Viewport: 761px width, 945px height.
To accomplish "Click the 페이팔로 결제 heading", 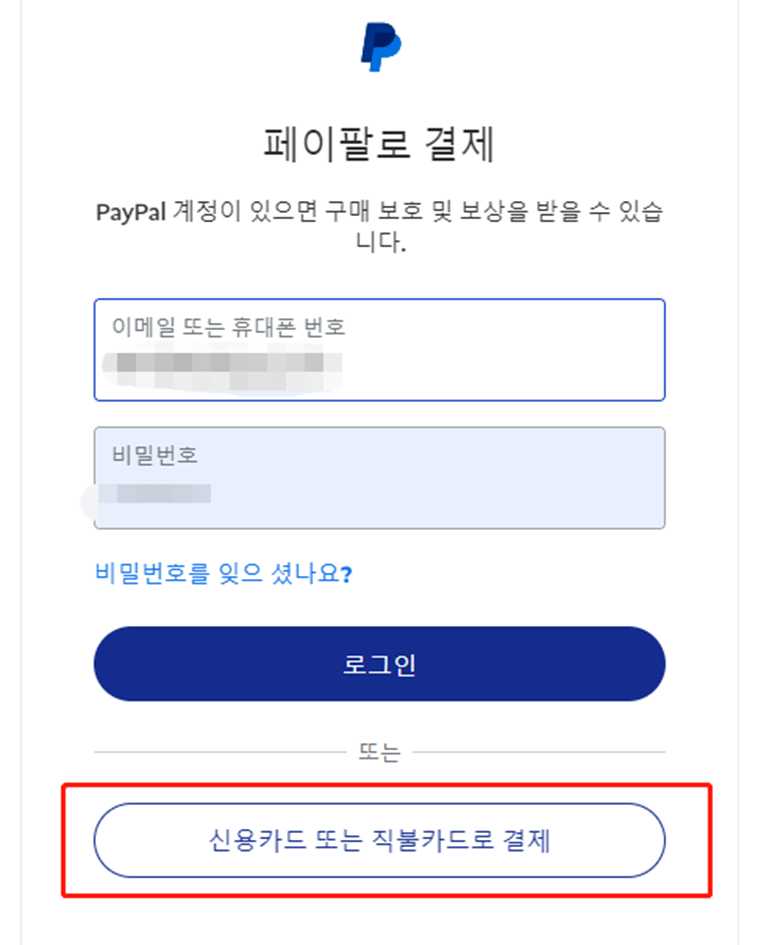I will coord(379,146).
